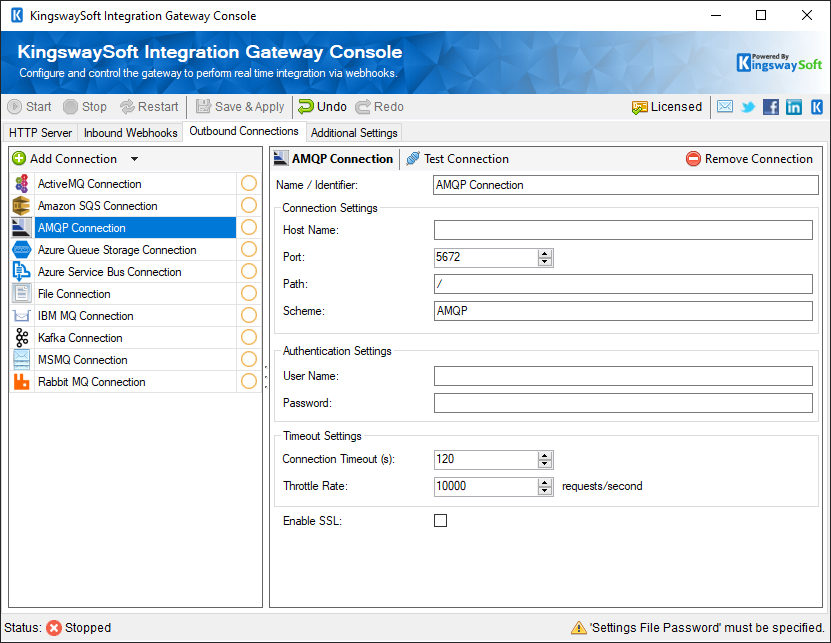
Task: Click the Restart button
Action: pos(149,107)
